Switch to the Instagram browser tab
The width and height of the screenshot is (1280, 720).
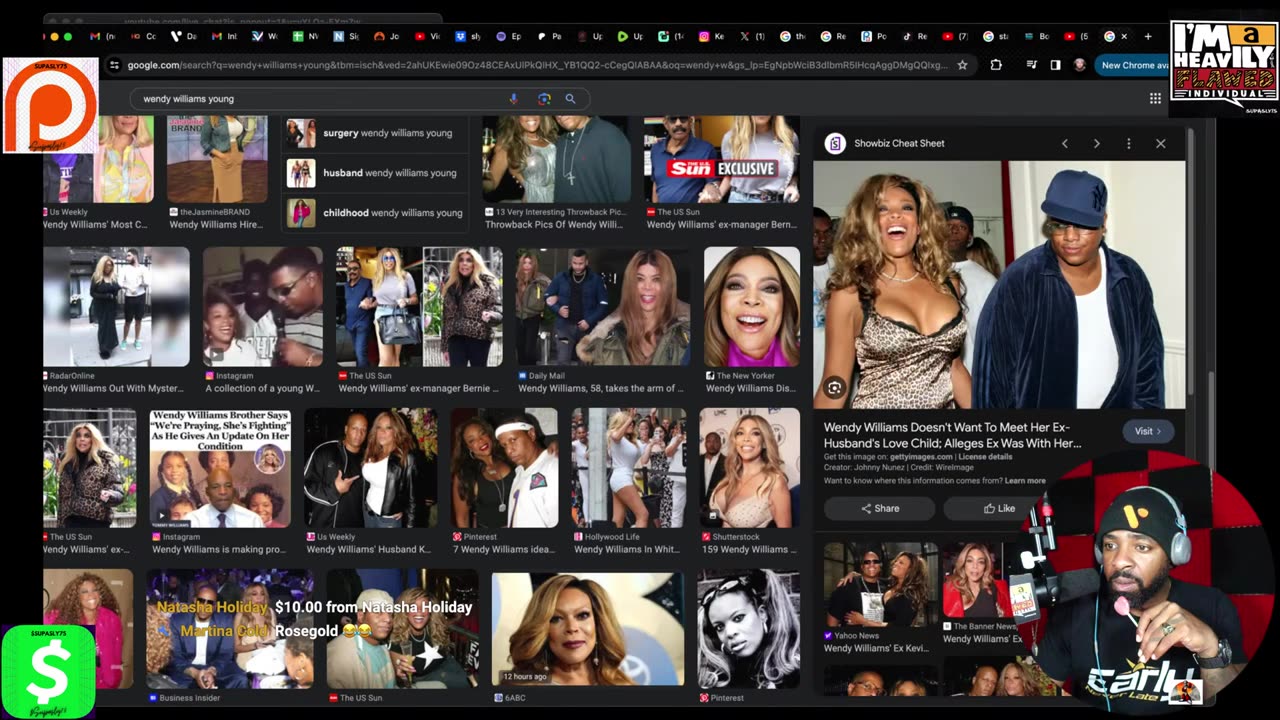click(711, 36)
